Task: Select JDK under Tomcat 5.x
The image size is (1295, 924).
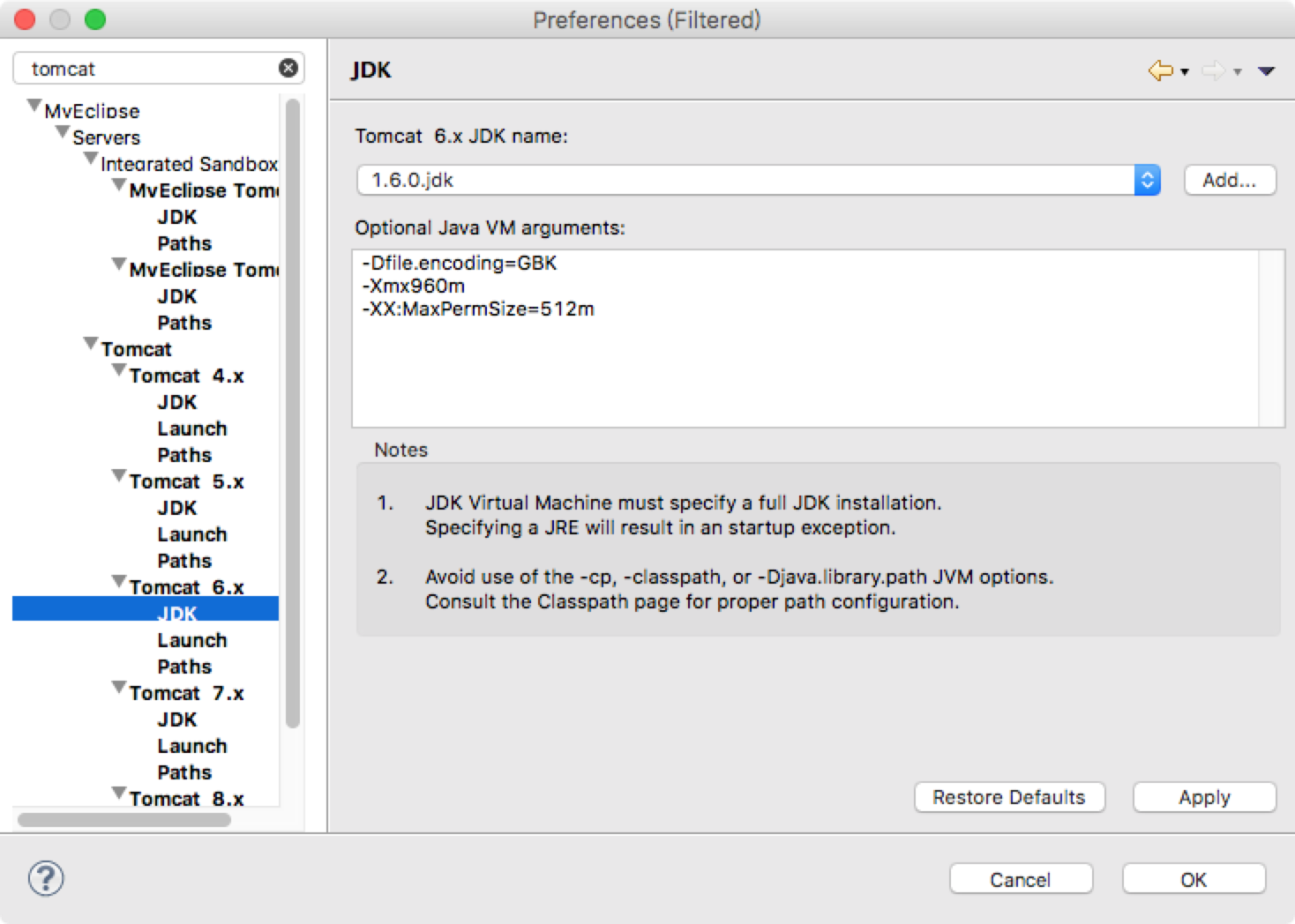Action: pyautogui.click(x=176, y=508)
